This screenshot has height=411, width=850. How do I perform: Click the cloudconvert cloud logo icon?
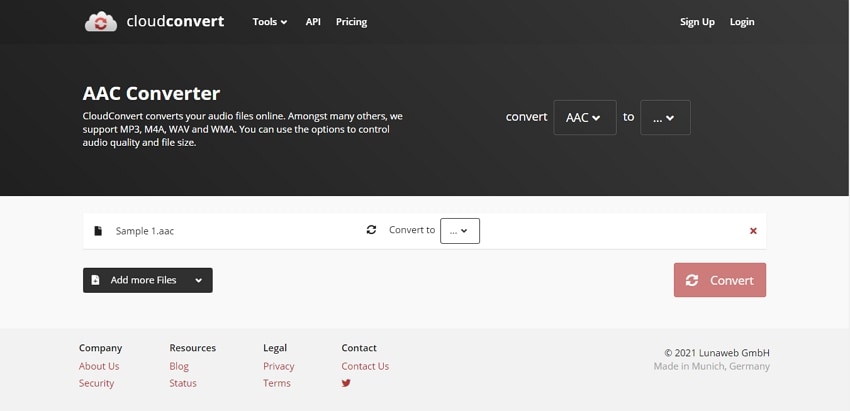click(101, 22)
